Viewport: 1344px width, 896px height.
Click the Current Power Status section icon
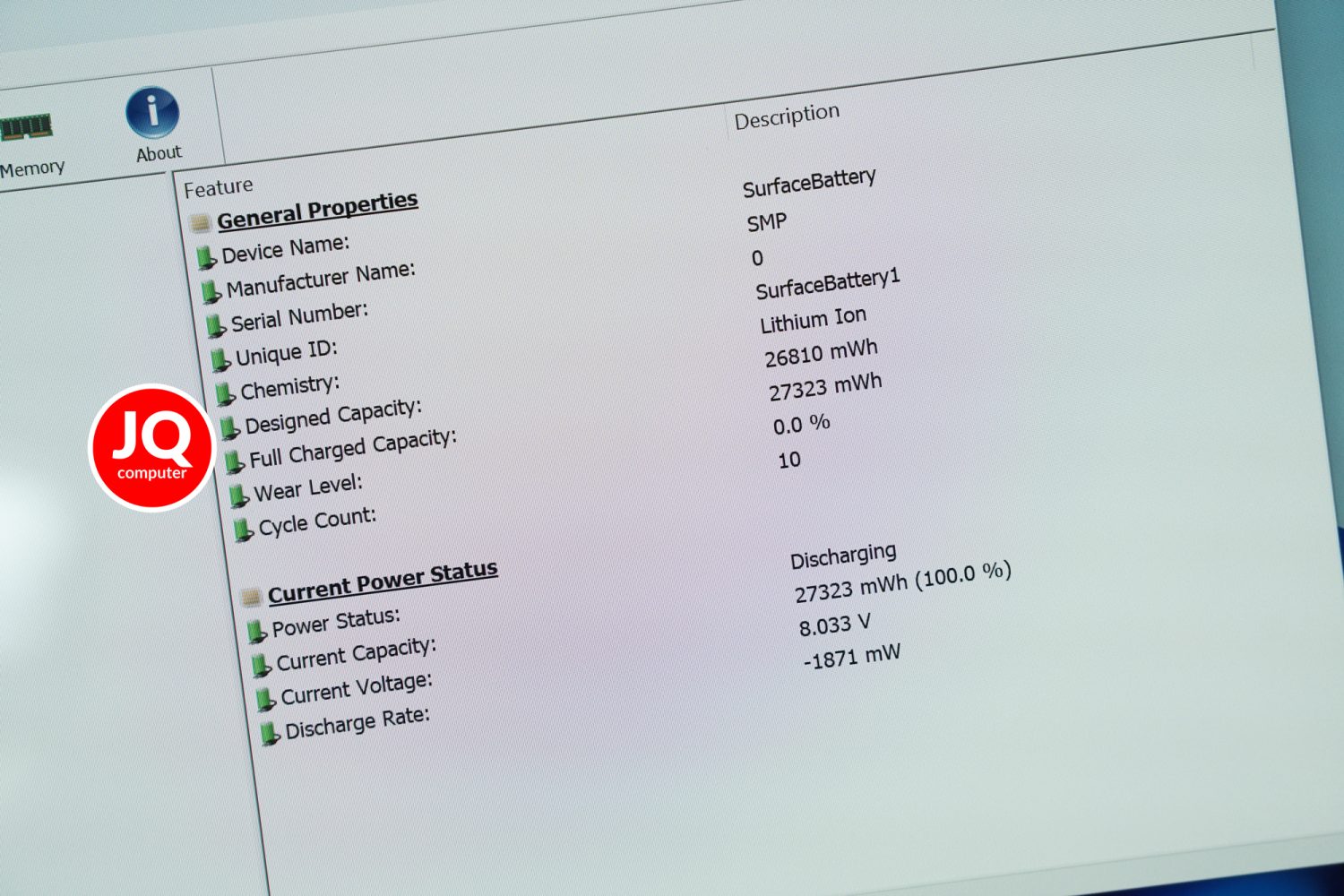tap(252, 597)
